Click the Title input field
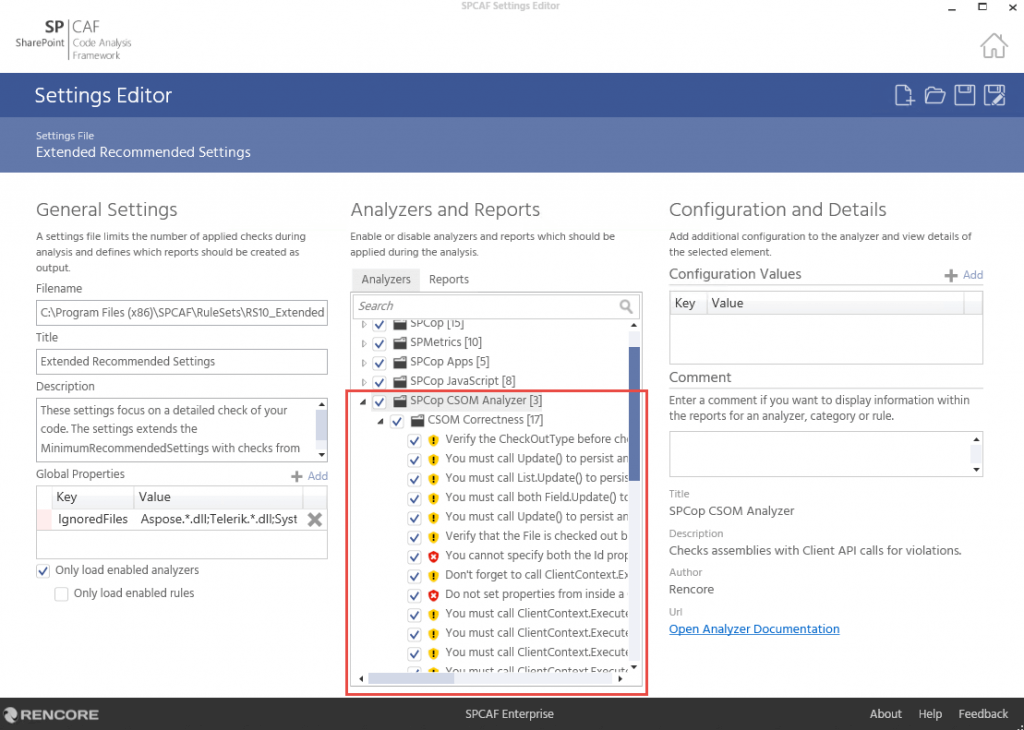 (181, 362)
